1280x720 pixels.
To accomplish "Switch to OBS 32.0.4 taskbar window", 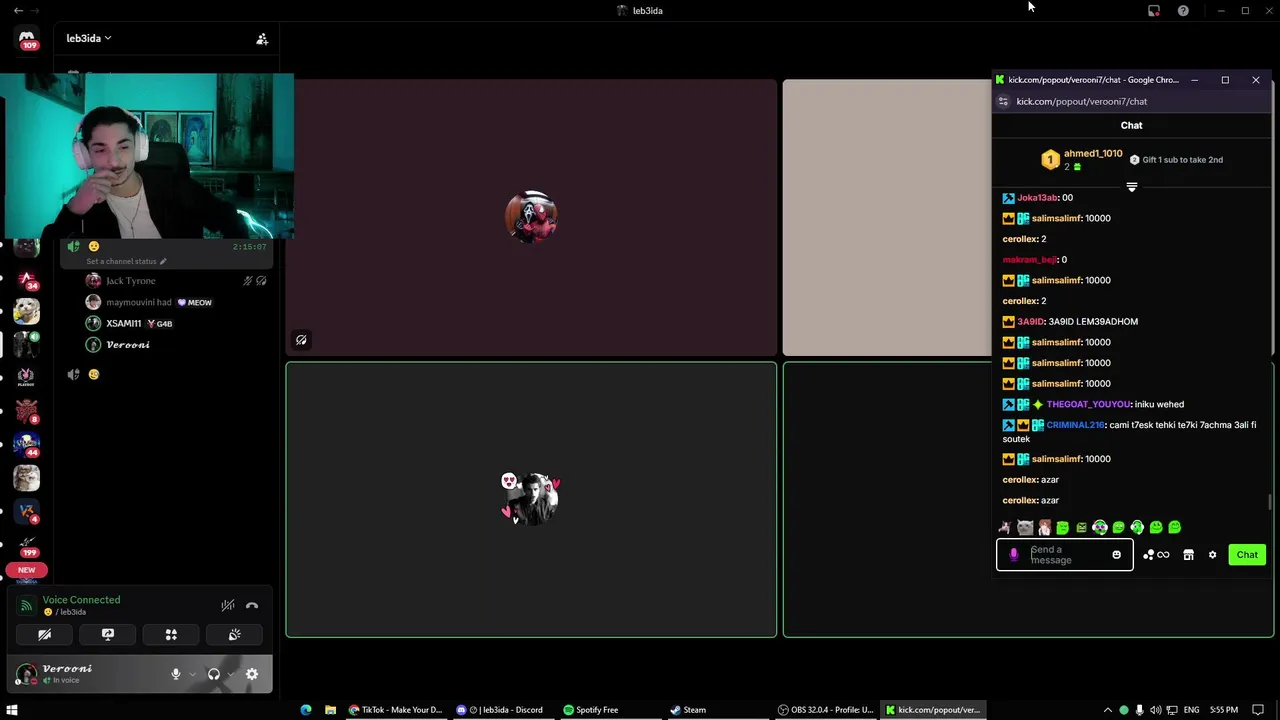I will click(x=826, y=710).
